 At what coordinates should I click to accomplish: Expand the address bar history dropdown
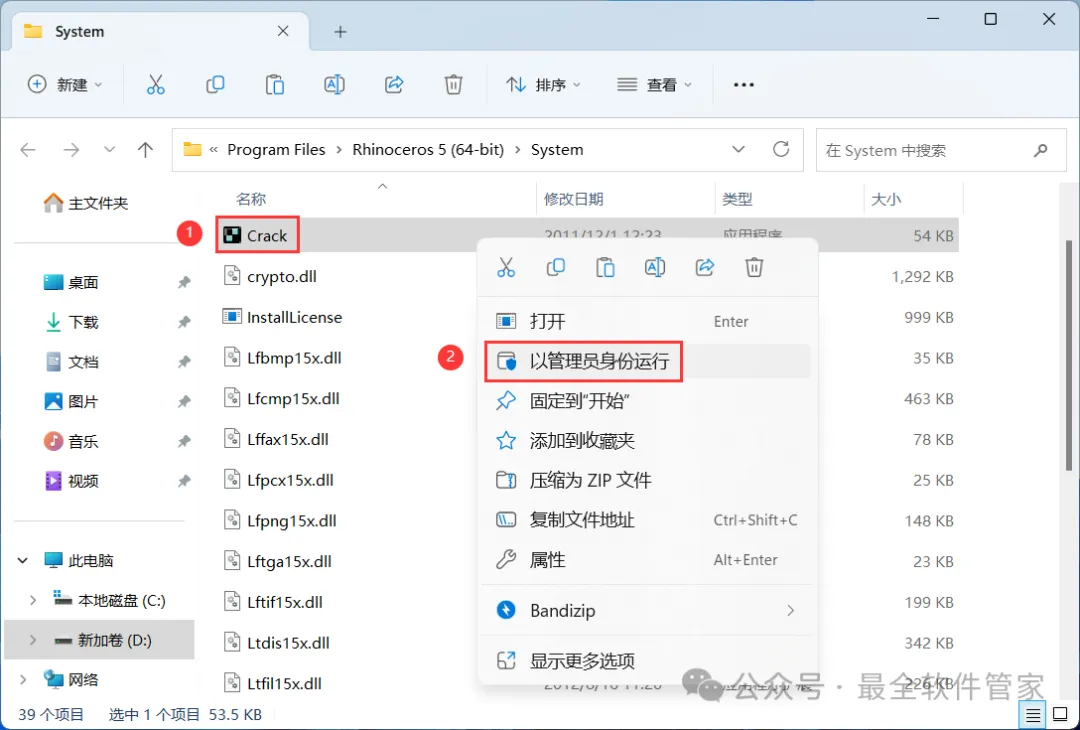tap(738, 149)
